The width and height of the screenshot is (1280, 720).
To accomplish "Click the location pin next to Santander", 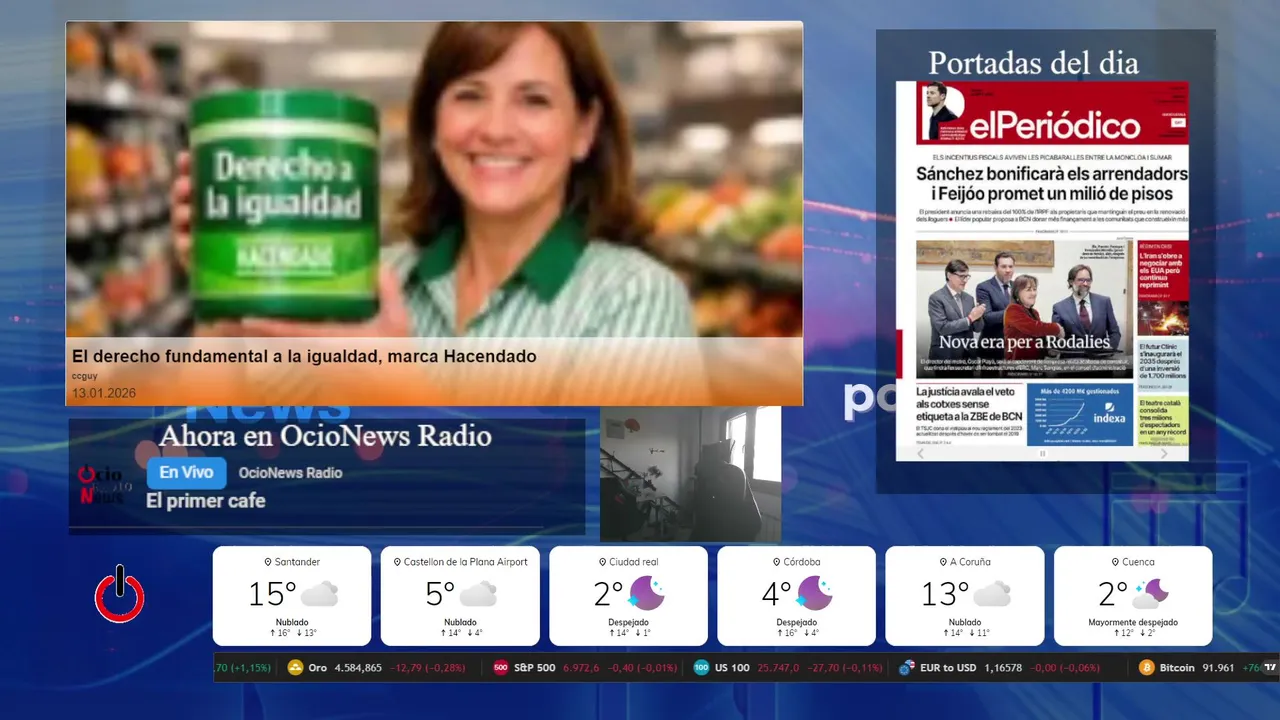I will click(268, 562).
